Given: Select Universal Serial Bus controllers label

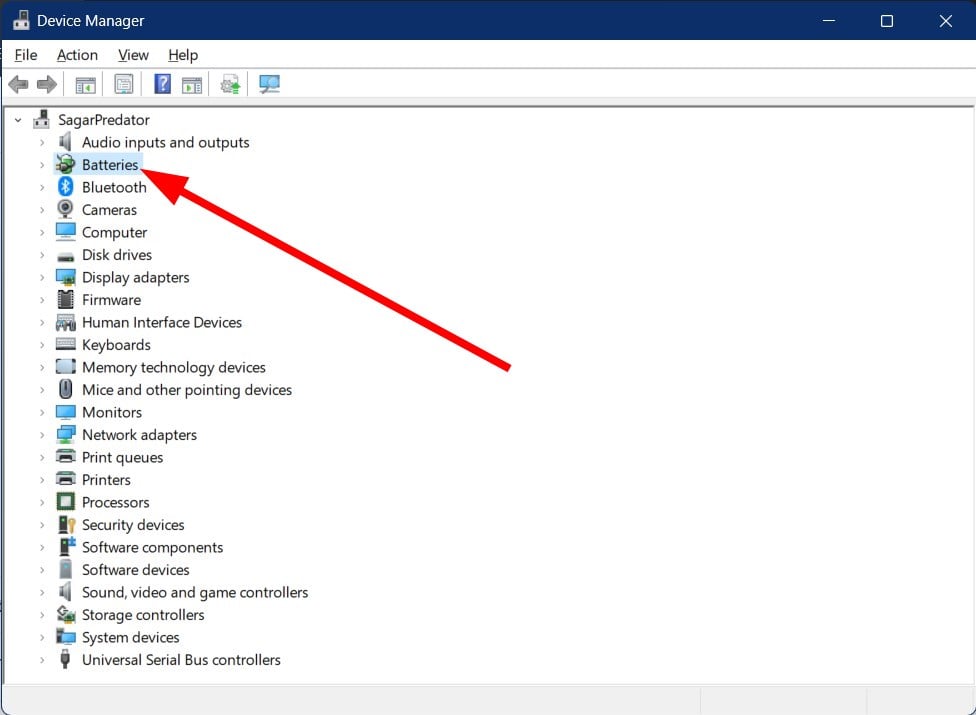Looking at the screenshot, I should pyautogui.click(x=181, y=660).
